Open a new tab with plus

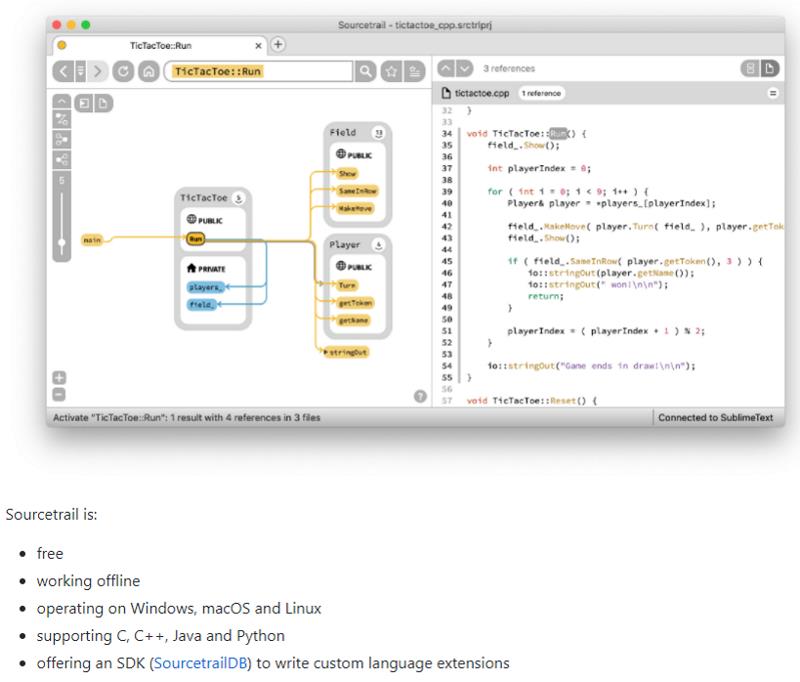tap(278, 44)
